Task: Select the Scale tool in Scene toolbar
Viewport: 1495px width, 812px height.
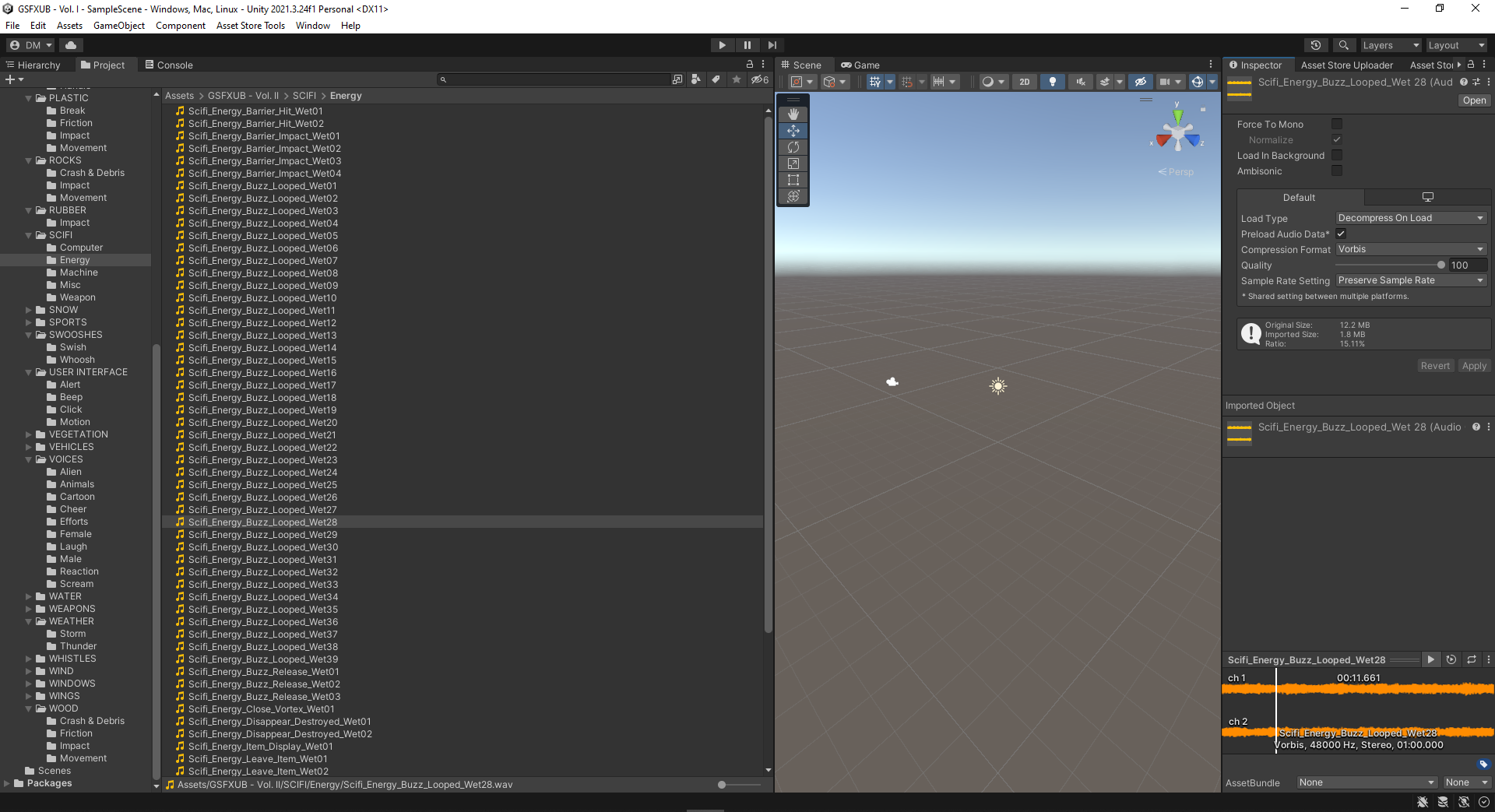Action: [x=793, y=163]
